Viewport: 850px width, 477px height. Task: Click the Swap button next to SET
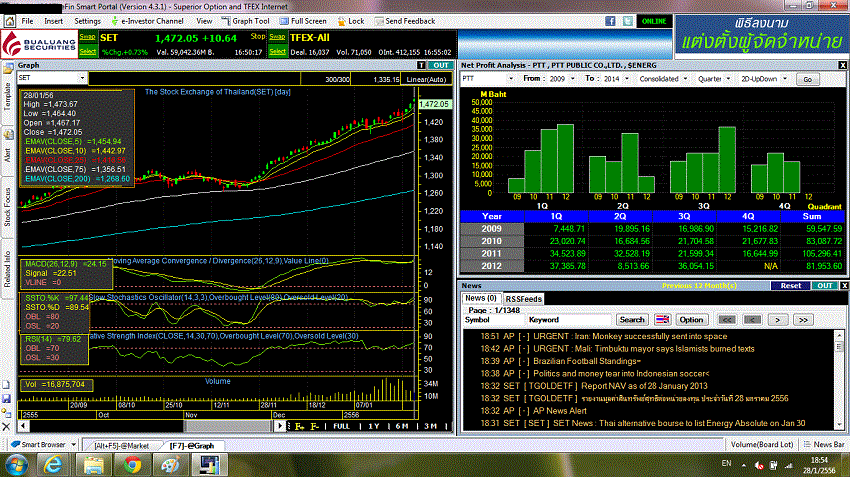(x=87, y=37)
